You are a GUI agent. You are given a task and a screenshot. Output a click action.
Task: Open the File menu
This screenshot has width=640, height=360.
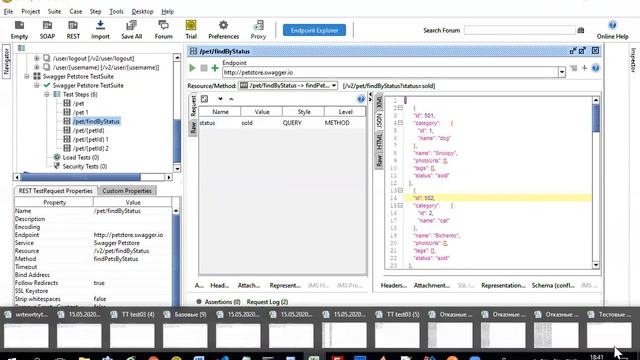coord(8,11)
